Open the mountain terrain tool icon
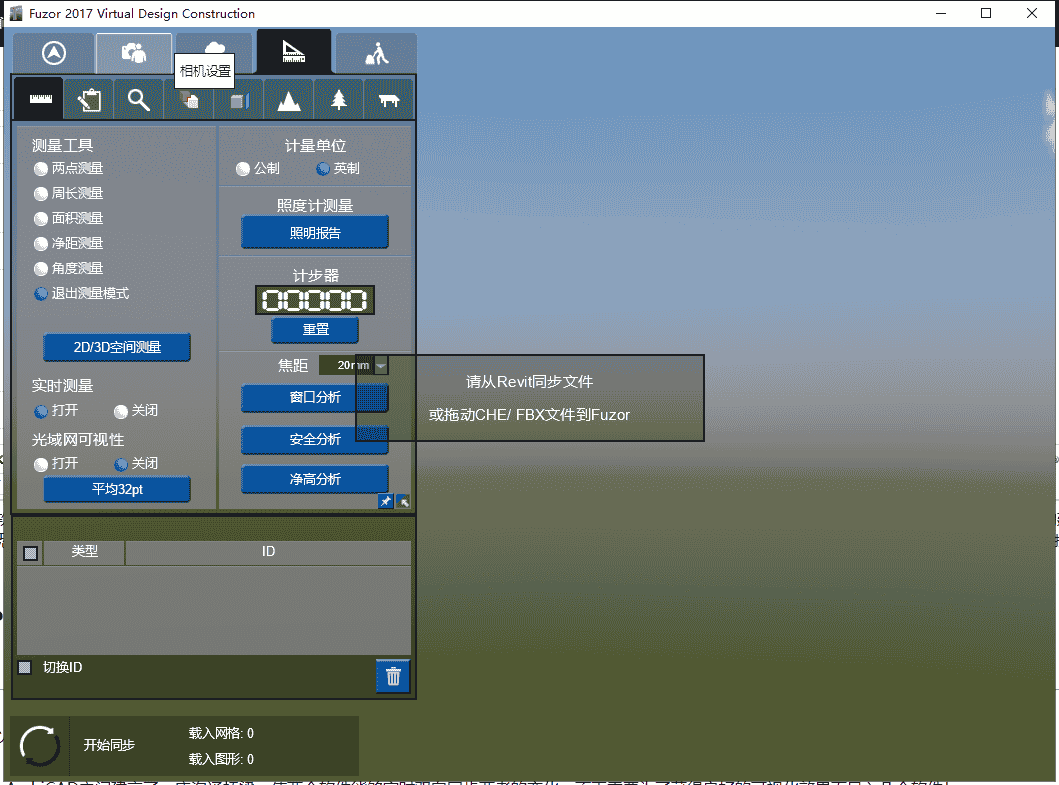 289,99
